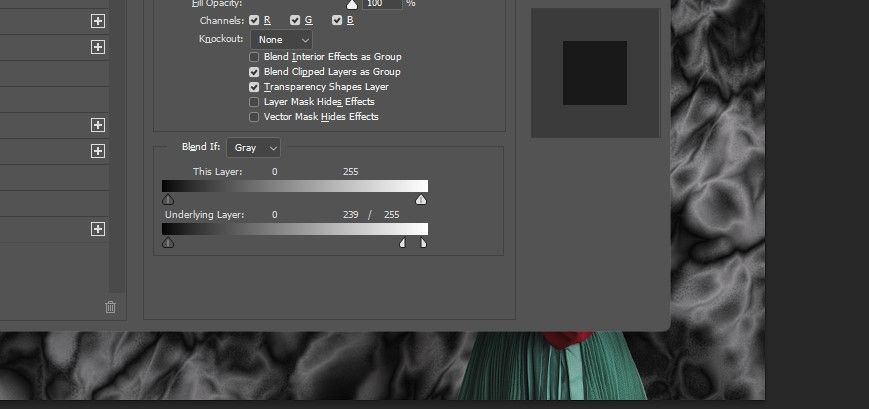Screen dimensions: 869x409
Task: Select This Layer black point slider
Action: pos(168,200)
